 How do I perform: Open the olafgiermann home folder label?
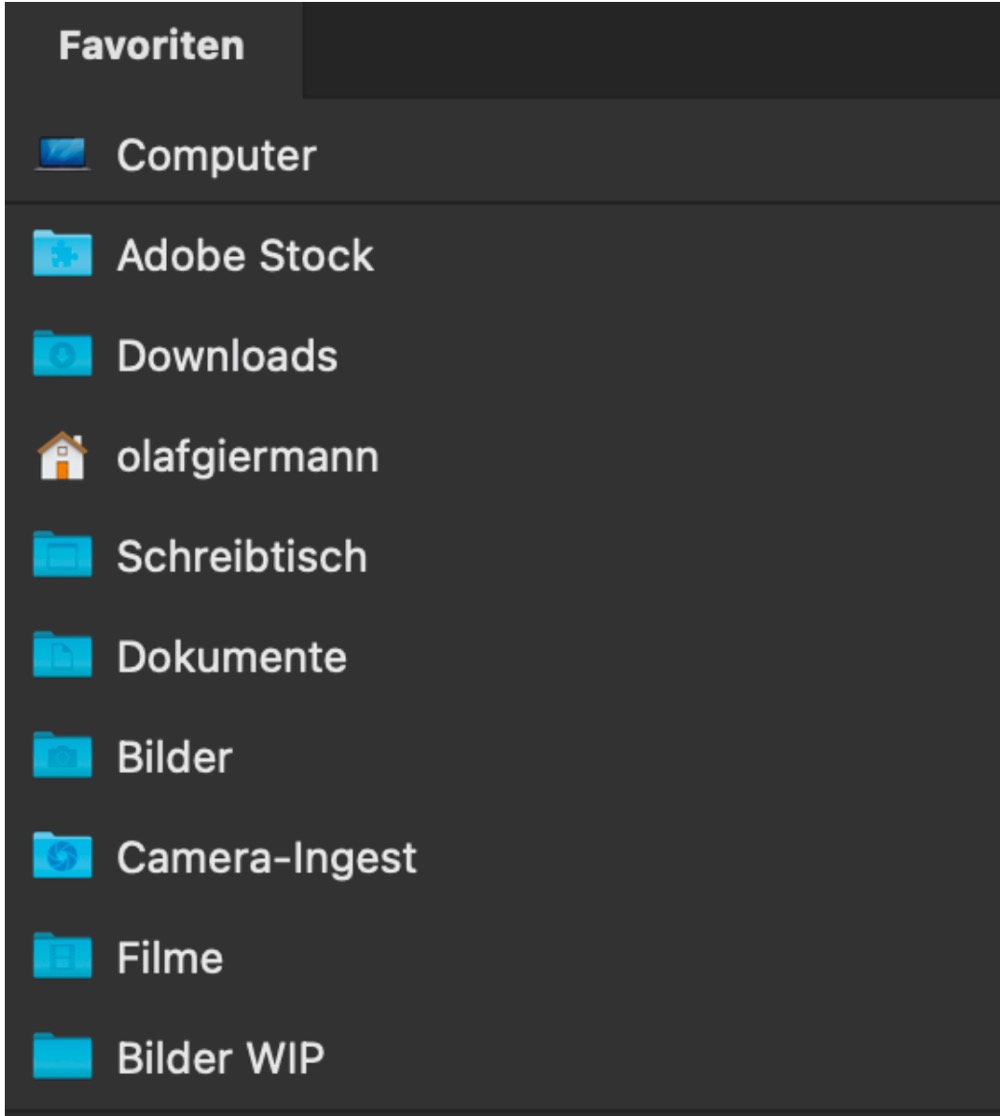point(248,457)
